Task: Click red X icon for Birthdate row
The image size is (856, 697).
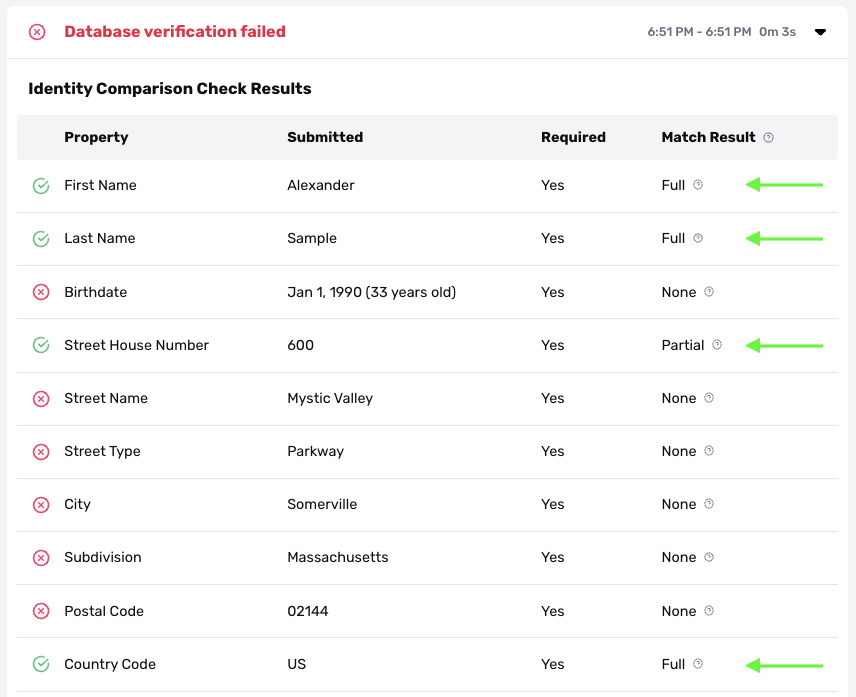Action: point(41,292)
